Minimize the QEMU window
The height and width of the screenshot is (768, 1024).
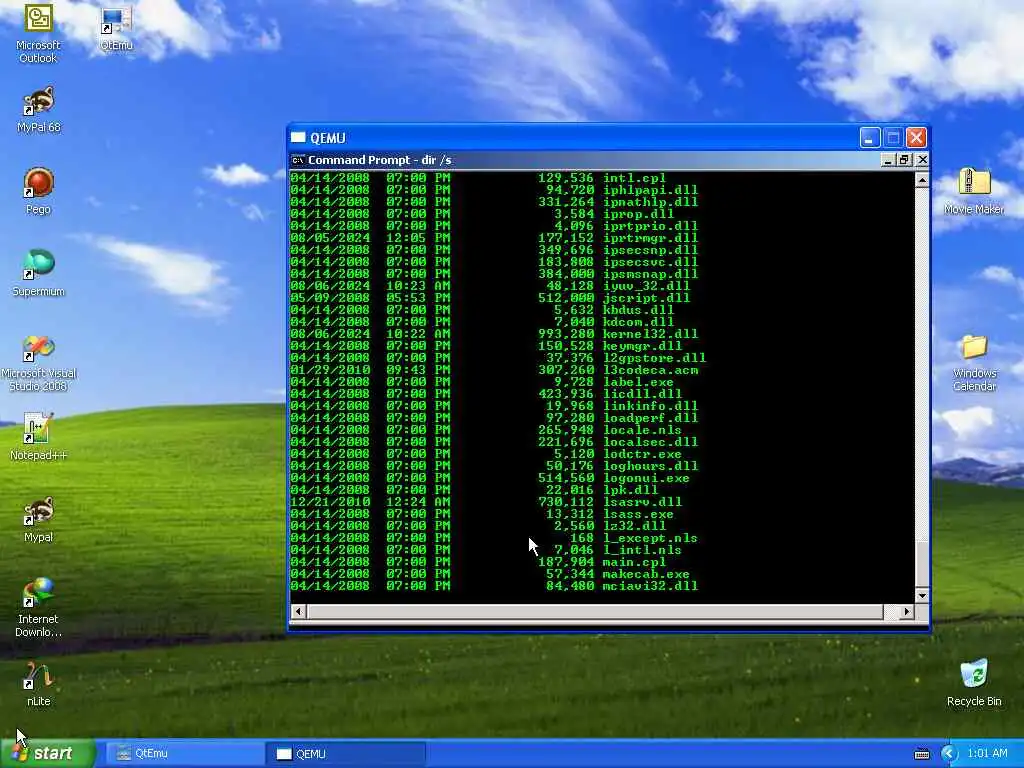(869, 138)
